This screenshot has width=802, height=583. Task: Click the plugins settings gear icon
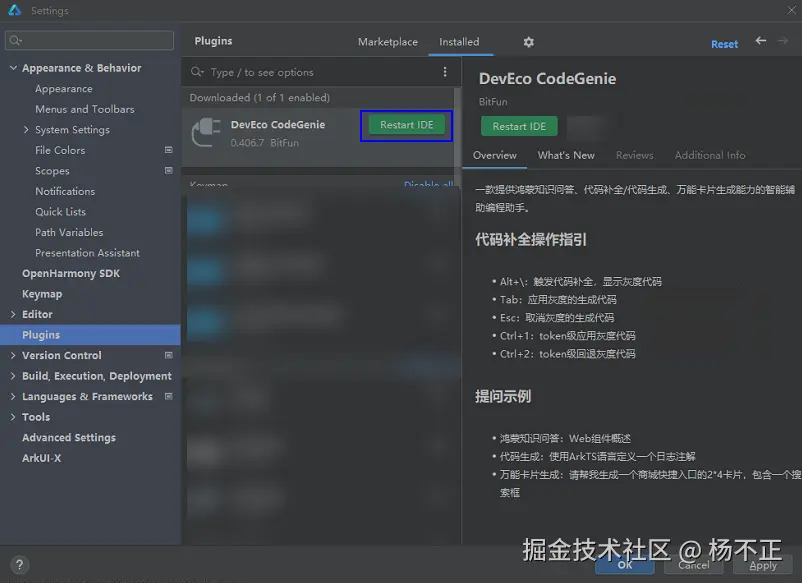(528, 42)
